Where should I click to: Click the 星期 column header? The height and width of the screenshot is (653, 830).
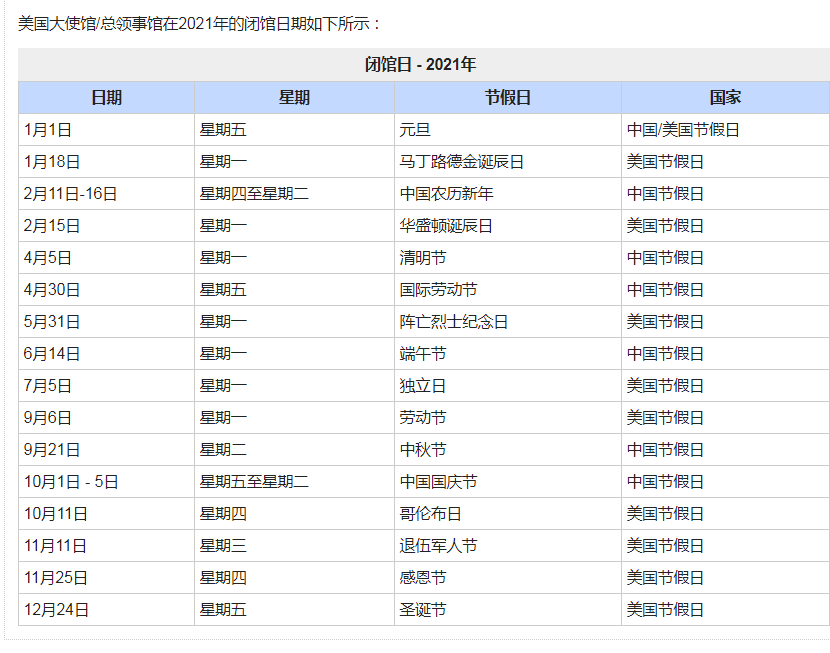(294, 97)
